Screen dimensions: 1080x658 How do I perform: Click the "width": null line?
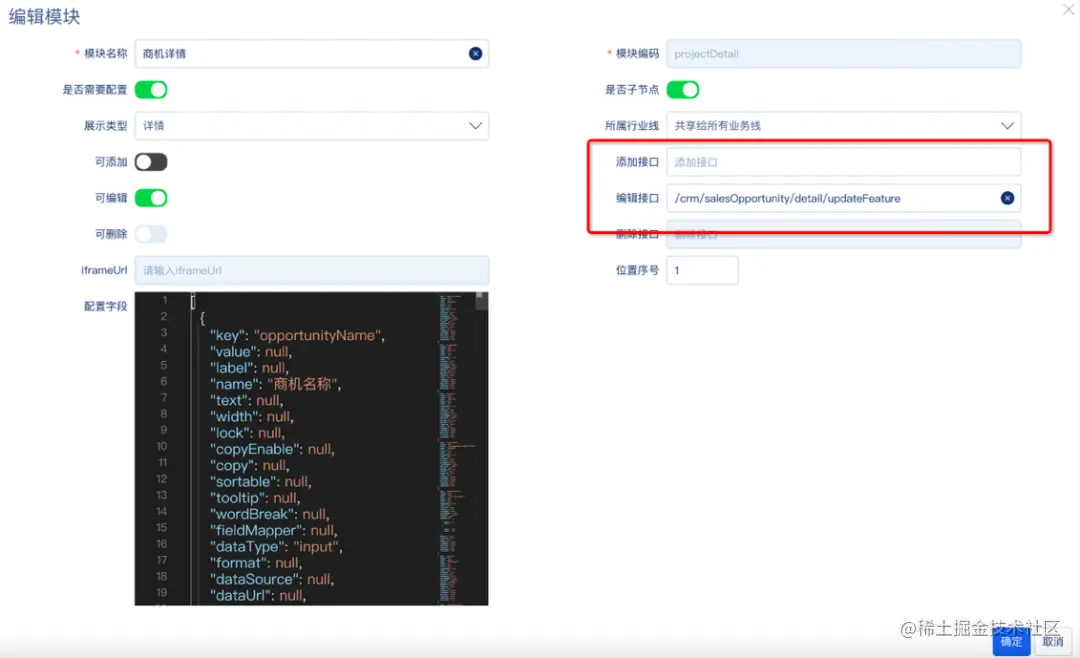[252, 417]
